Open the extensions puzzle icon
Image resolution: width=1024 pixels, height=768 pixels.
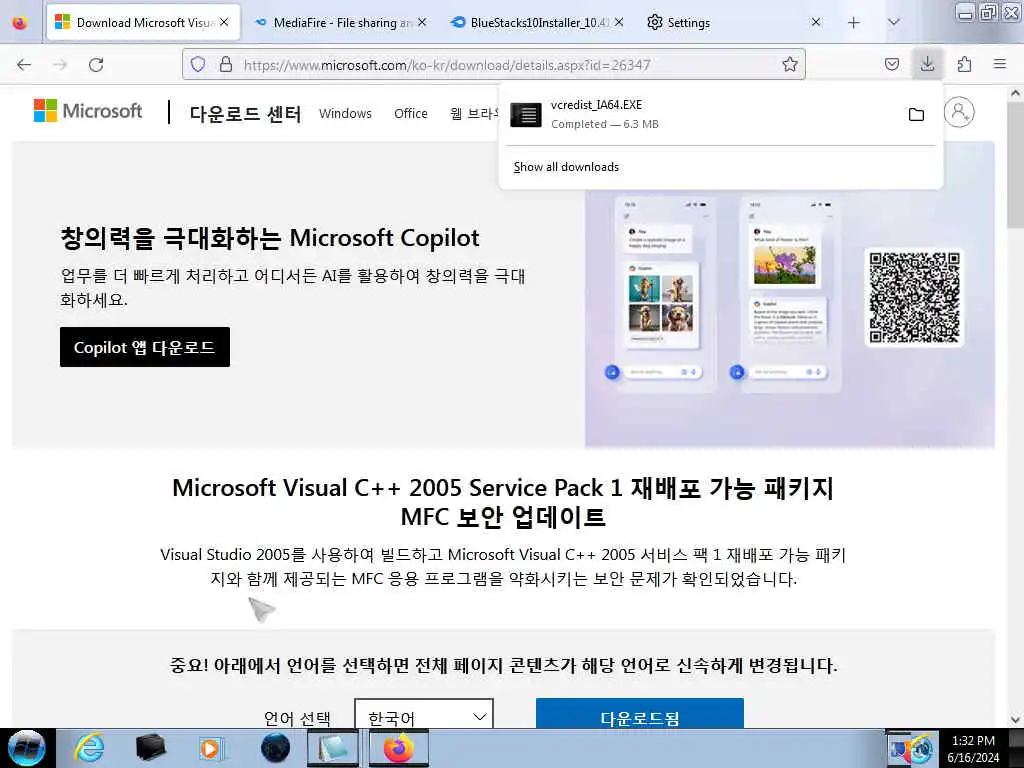[964, 64]
